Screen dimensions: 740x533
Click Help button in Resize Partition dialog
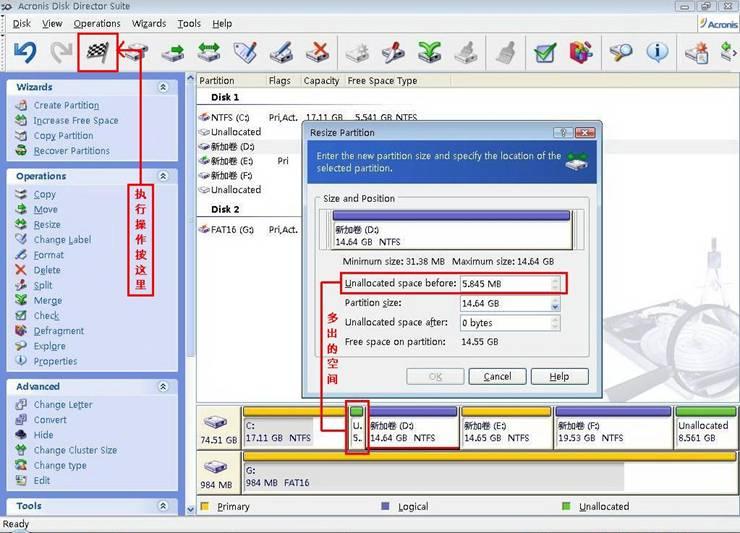coord(559,376)
